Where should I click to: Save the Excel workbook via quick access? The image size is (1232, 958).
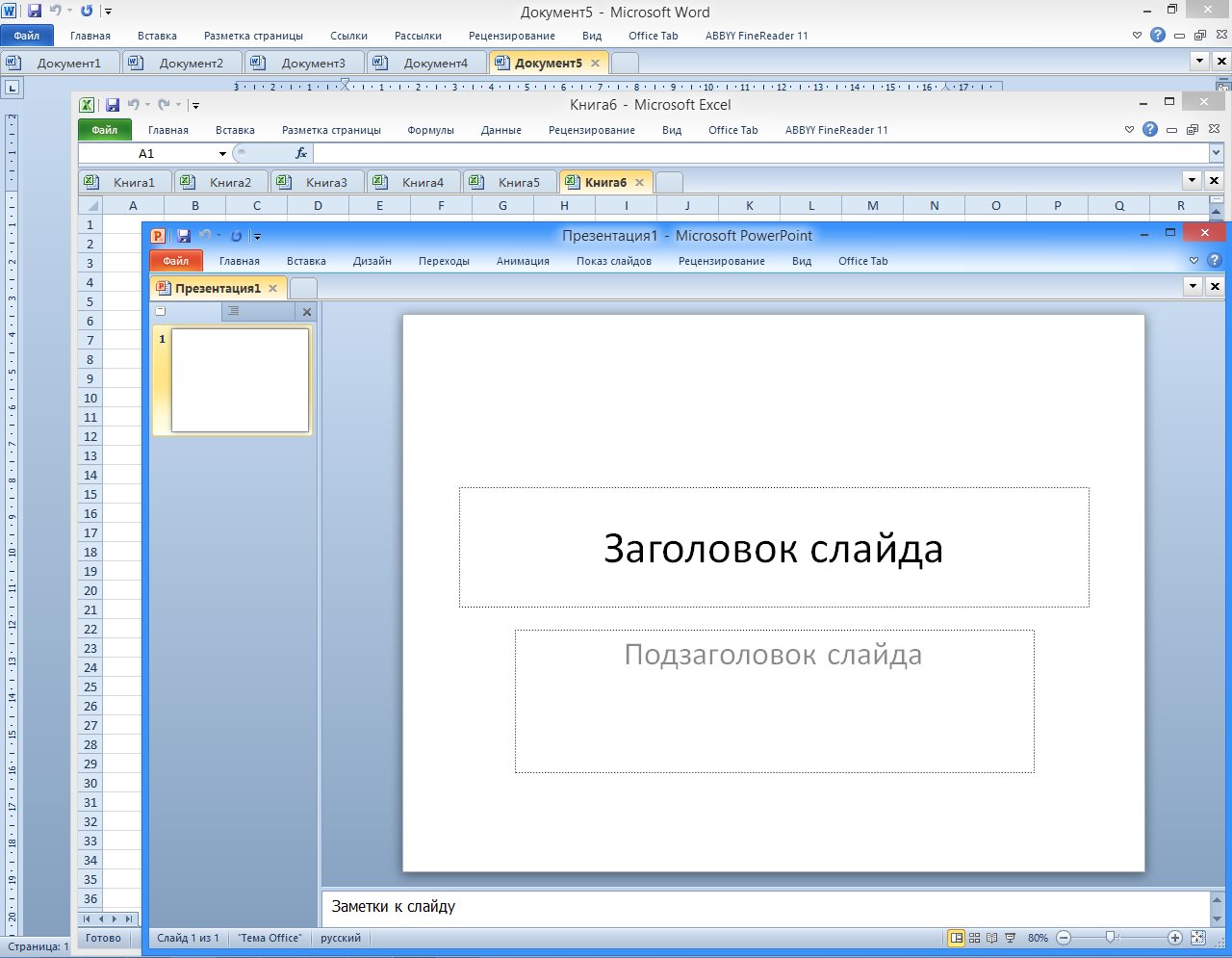pyautogui.click(x=113, y=105)
